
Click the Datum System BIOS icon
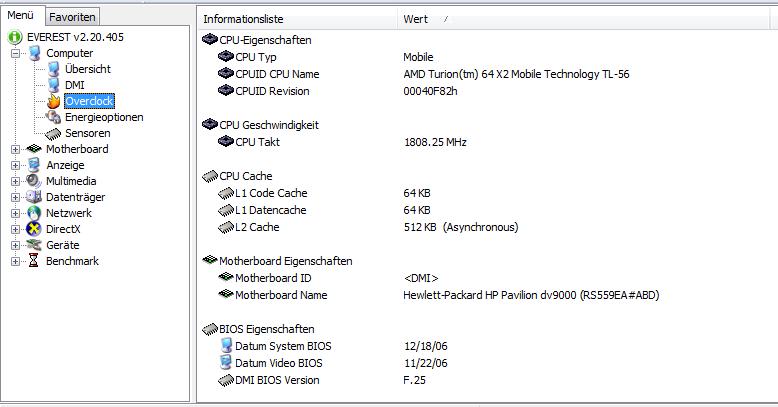(226, 345)
